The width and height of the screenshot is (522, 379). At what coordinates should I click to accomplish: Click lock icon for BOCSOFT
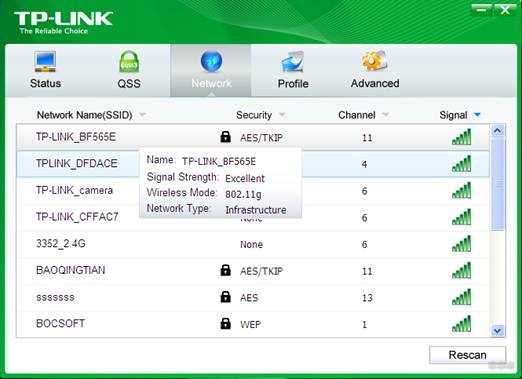point(225,323)
